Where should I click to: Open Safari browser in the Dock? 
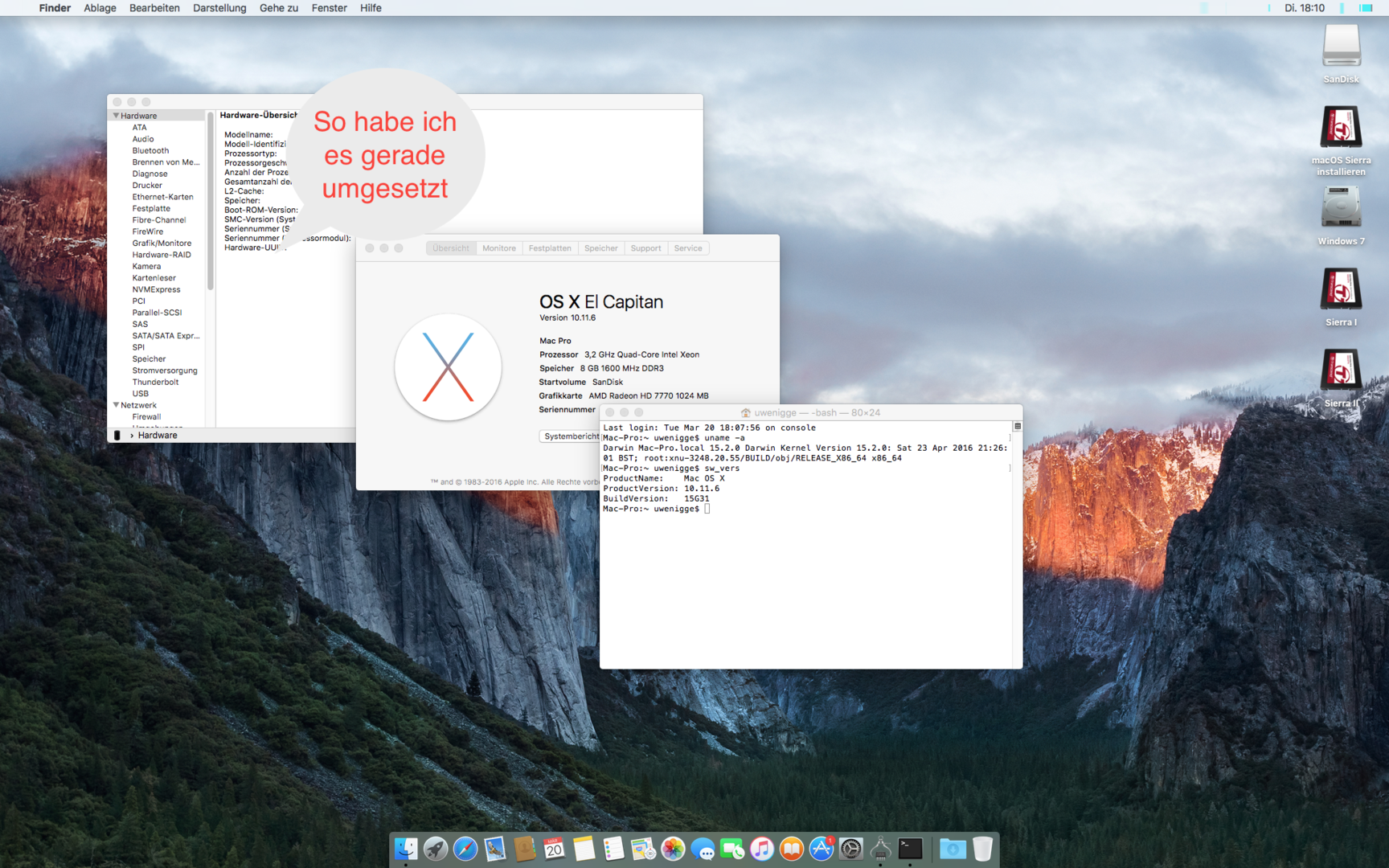[465, 849]
